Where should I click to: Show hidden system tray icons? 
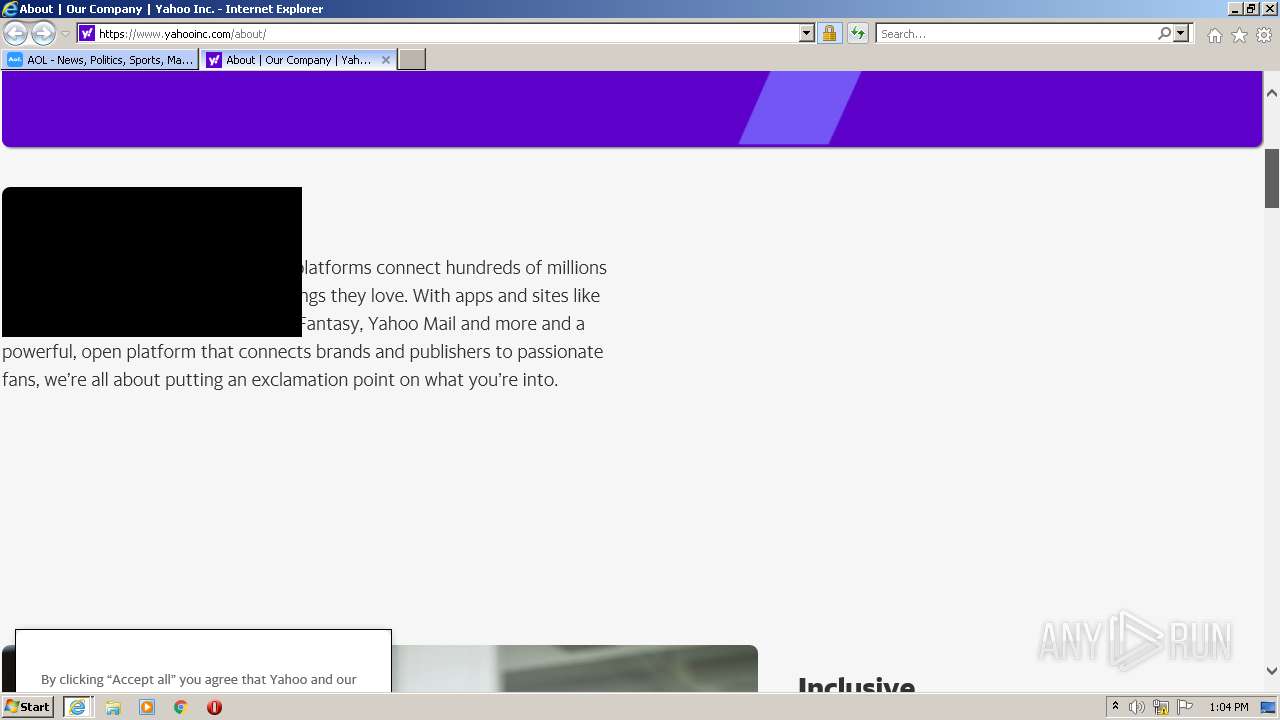tap(1115, 707)
